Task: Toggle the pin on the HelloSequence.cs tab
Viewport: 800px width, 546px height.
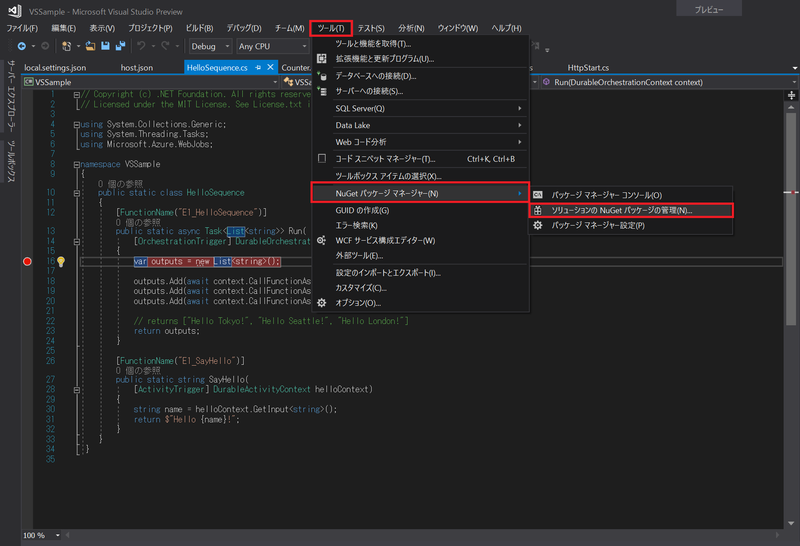Action: point(258,67)
